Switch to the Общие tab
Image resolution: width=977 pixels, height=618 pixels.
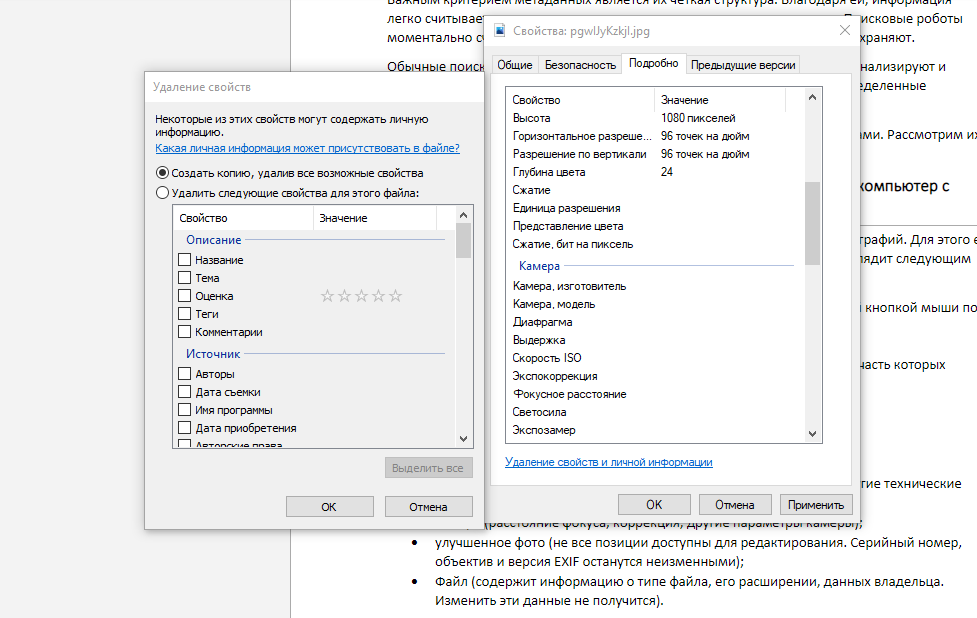pyautogui.click(x=515, y=65)
